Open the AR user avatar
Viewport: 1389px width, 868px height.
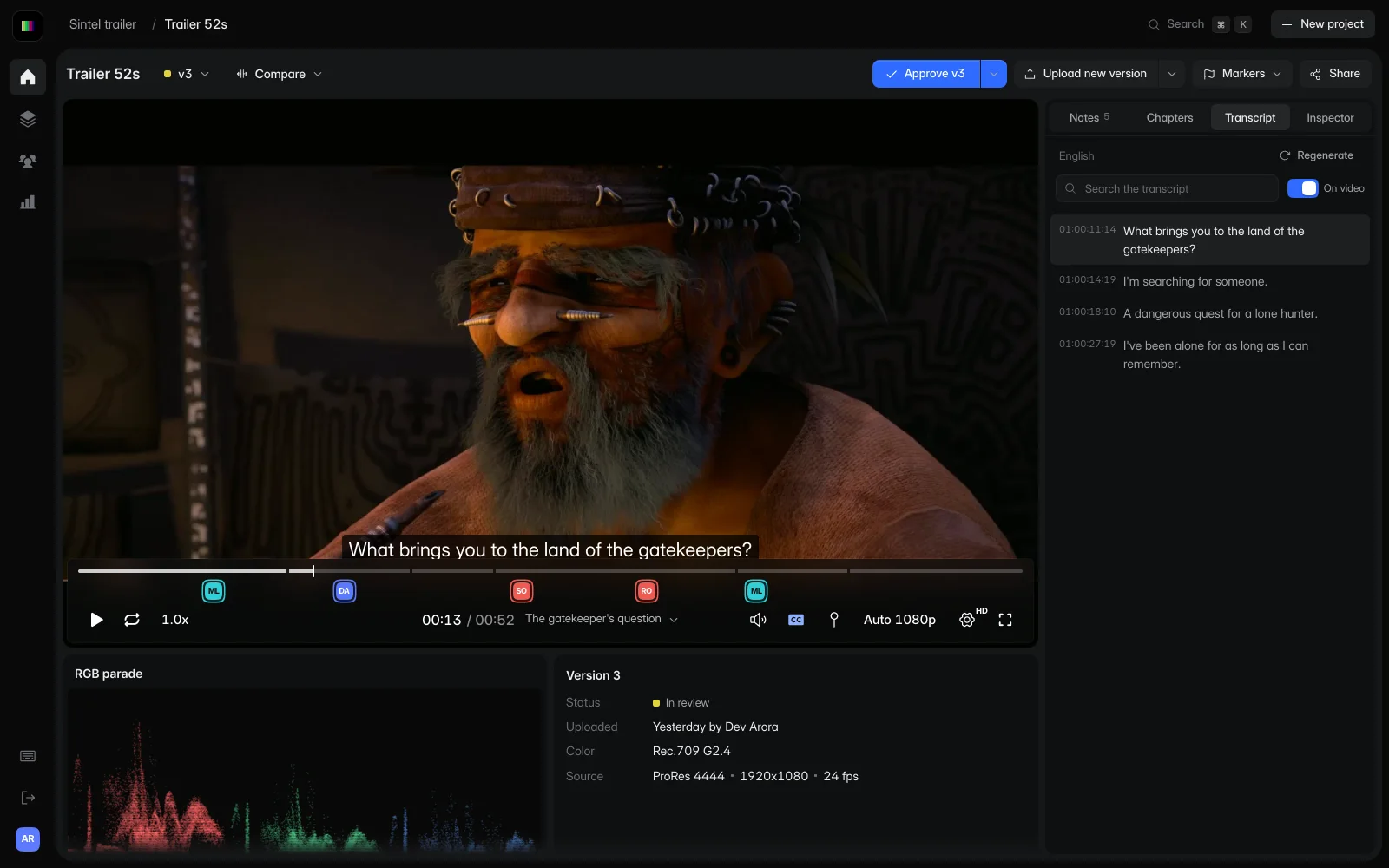28,839
